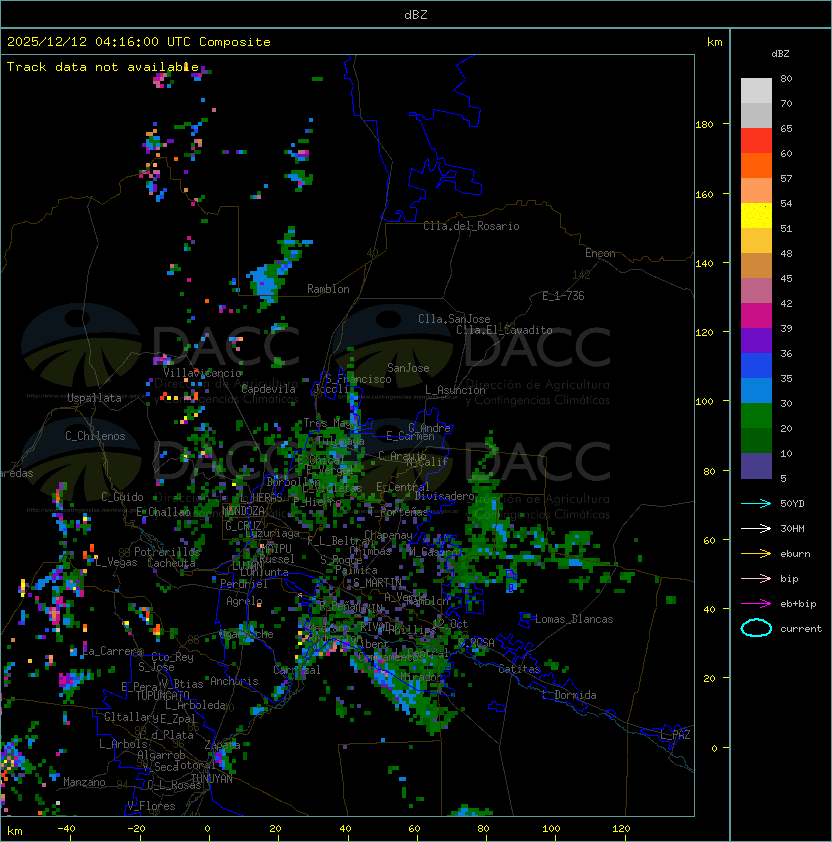832x842 pixels.
Task: Pick the dark orange 57-60 dBZ swatch
Action: click(756, 165)
